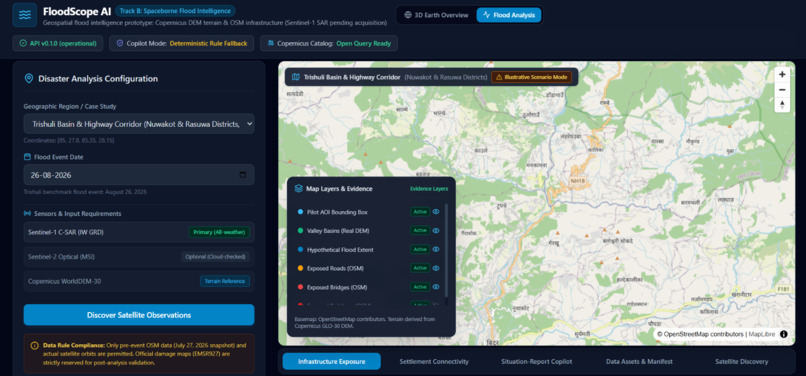Open the Infrastructure Exposure tab
Screen dimensions: 806x376
(x=332, y=362)
